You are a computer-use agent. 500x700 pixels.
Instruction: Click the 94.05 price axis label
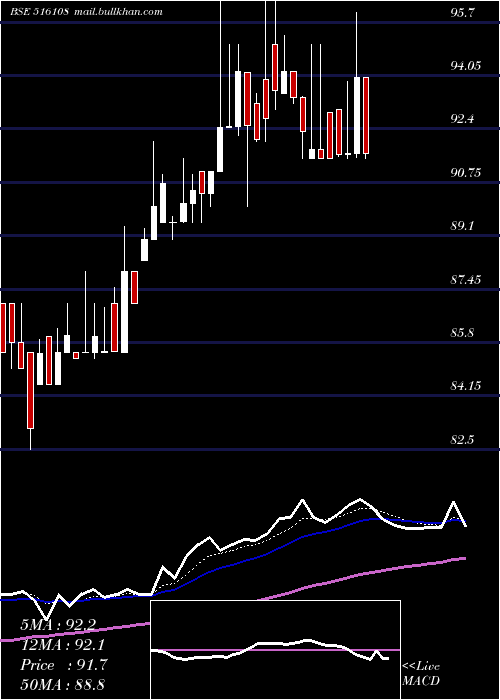(466, 66)
